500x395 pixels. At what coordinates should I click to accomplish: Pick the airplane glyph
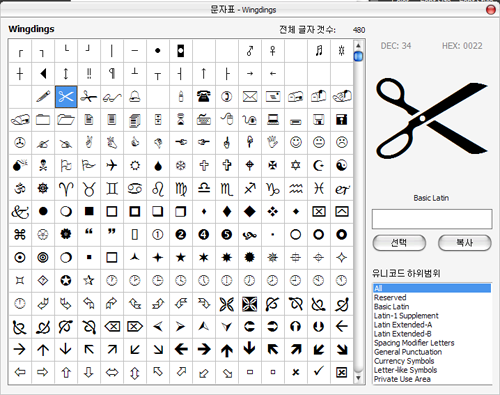point(112,165)
